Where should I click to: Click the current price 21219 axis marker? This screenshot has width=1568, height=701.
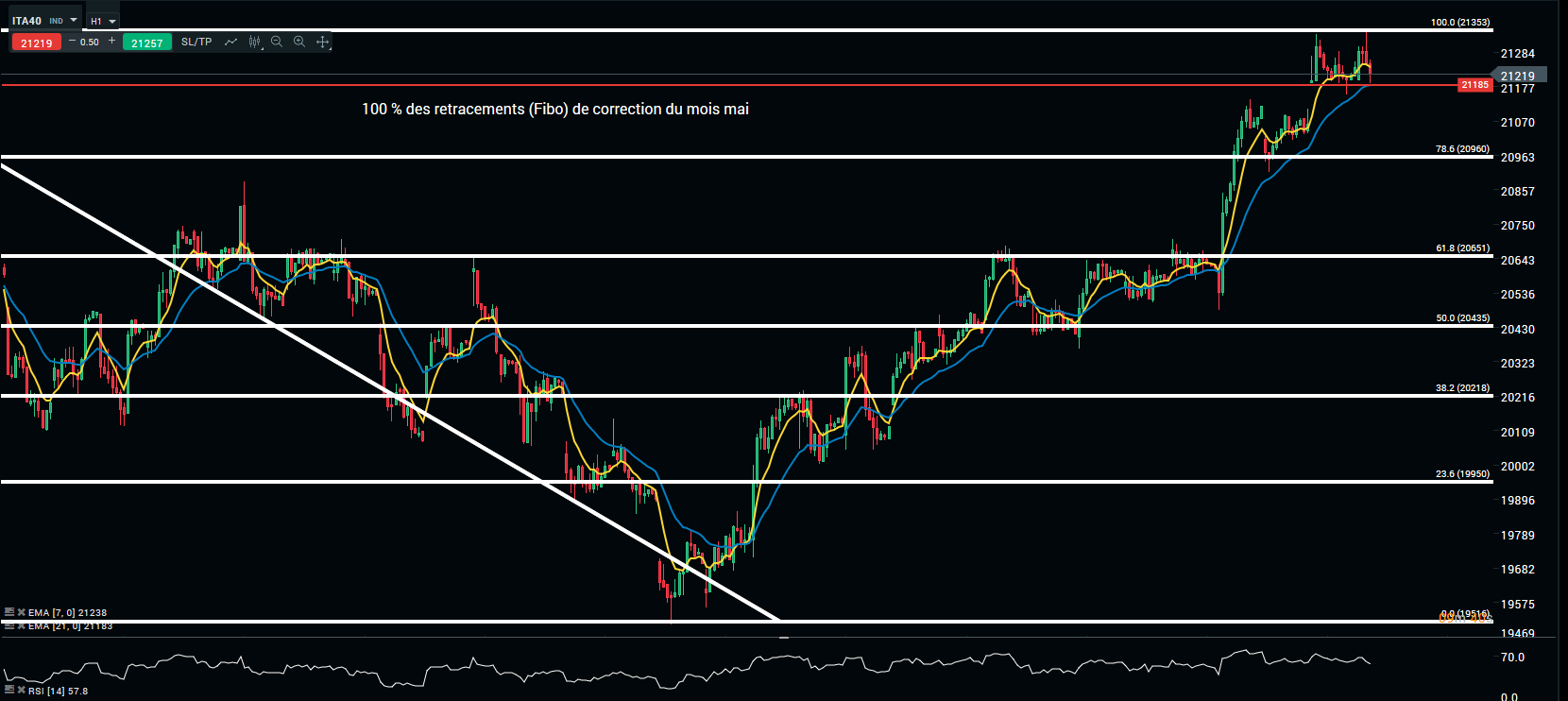coord(1518,76)
